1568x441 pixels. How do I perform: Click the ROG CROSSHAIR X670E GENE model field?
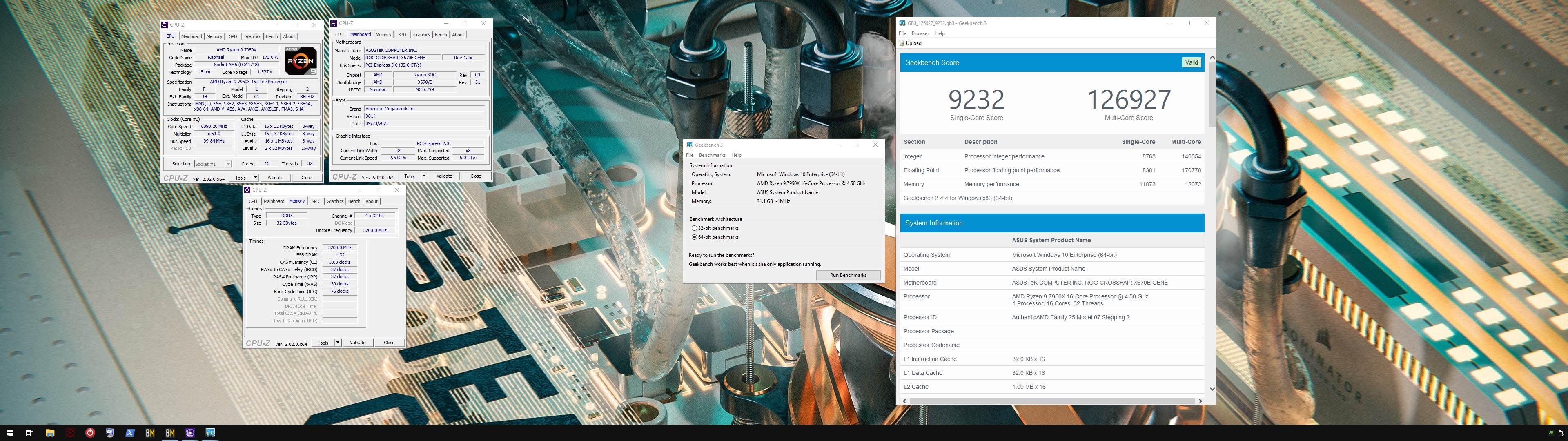tap(402, 58)
